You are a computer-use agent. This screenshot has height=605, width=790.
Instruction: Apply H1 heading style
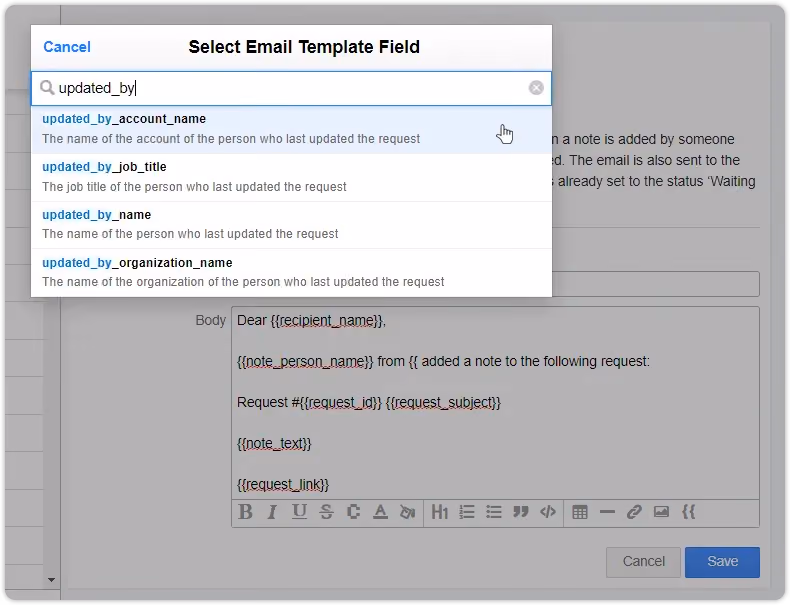coord(440,512)
